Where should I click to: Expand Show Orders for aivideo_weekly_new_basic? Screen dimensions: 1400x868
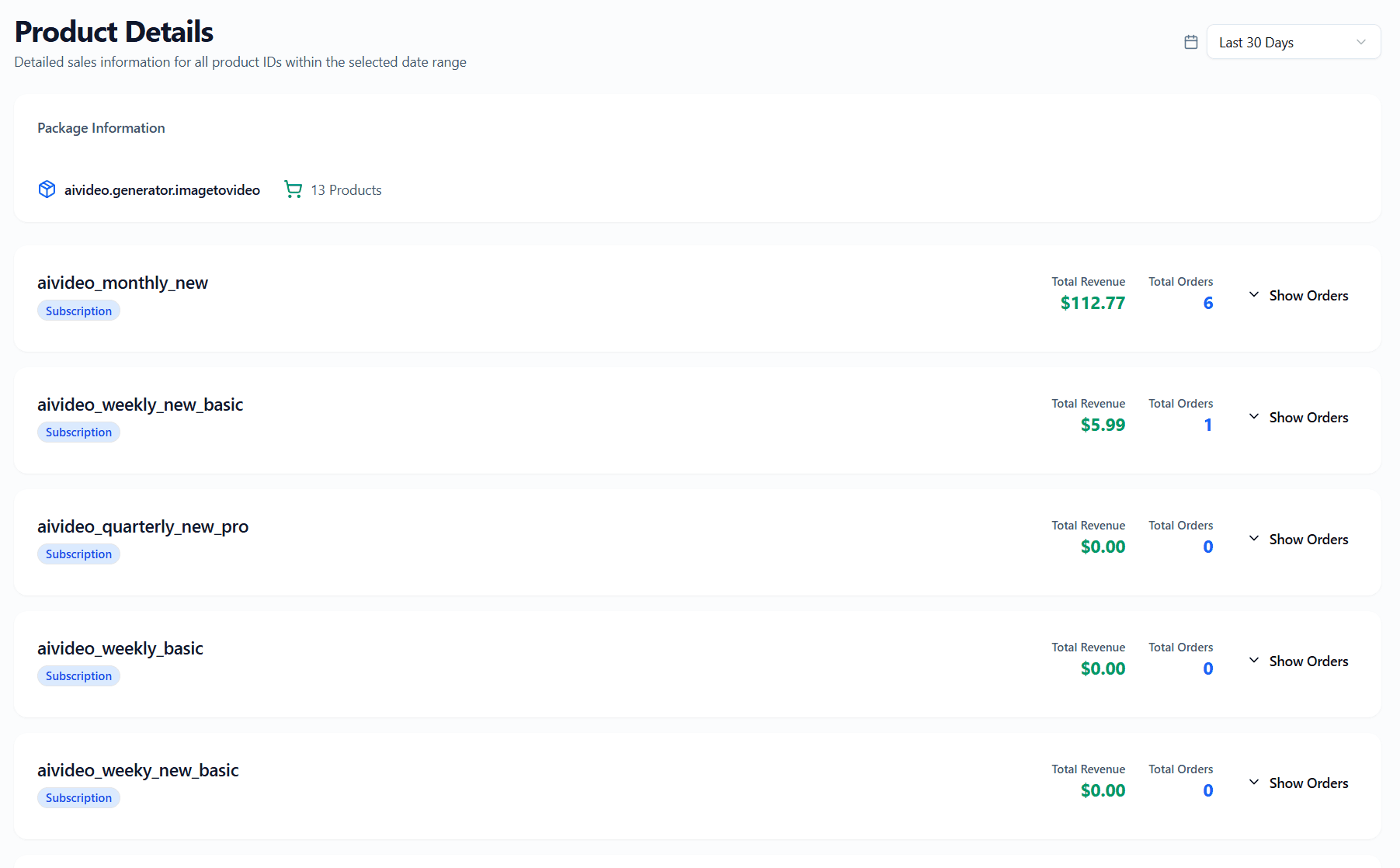click(x=1298, y=418)
